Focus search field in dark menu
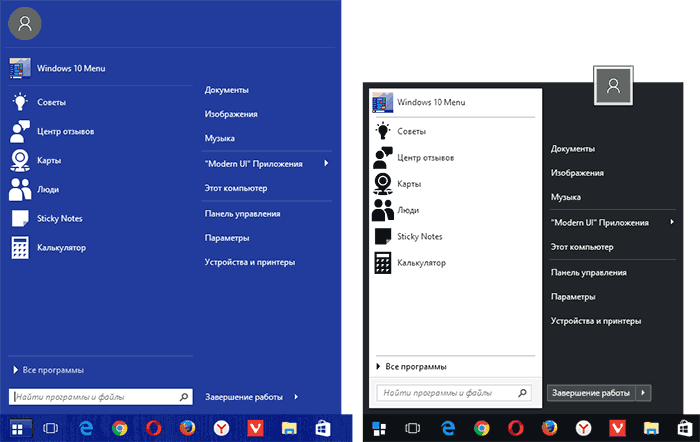 click(x=454, y=393)
